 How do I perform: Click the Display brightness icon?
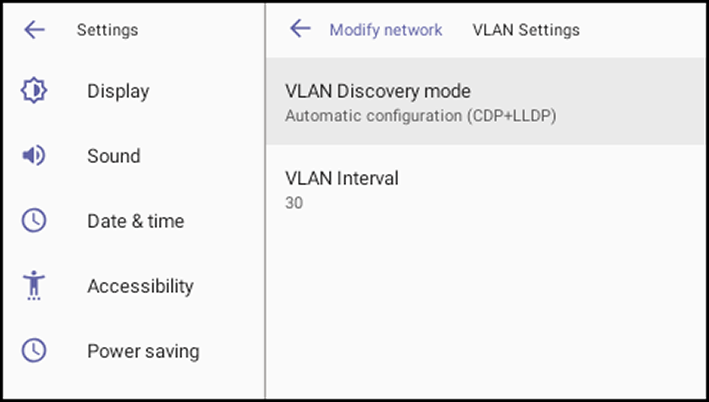pos(34,90)
